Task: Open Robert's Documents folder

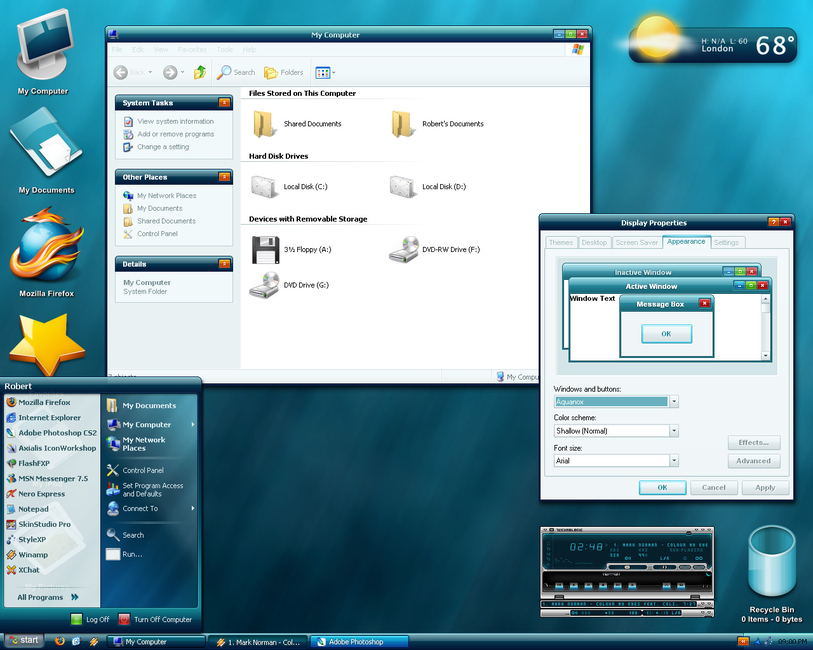Action: tap(438, 124)
